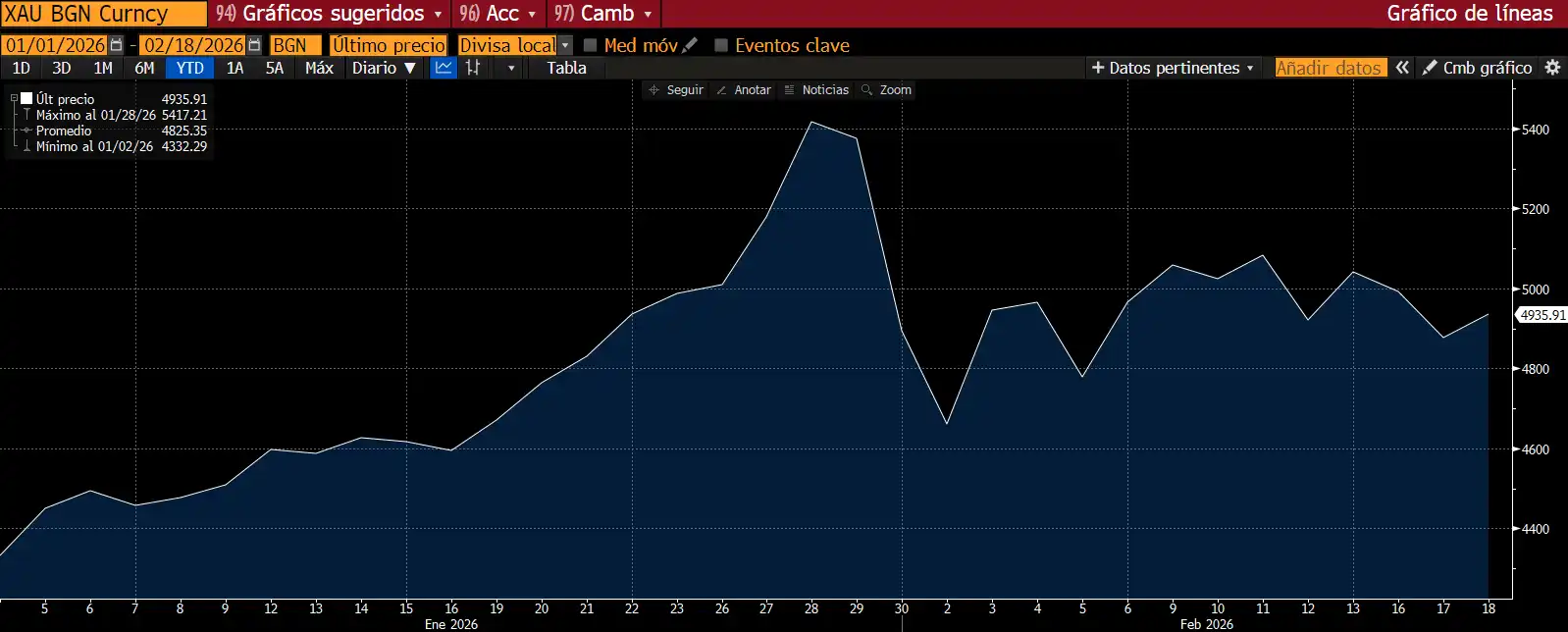This screenshot has height=632, width=1568.
Task: Select the line chart type icon
Action: (444, 68)
